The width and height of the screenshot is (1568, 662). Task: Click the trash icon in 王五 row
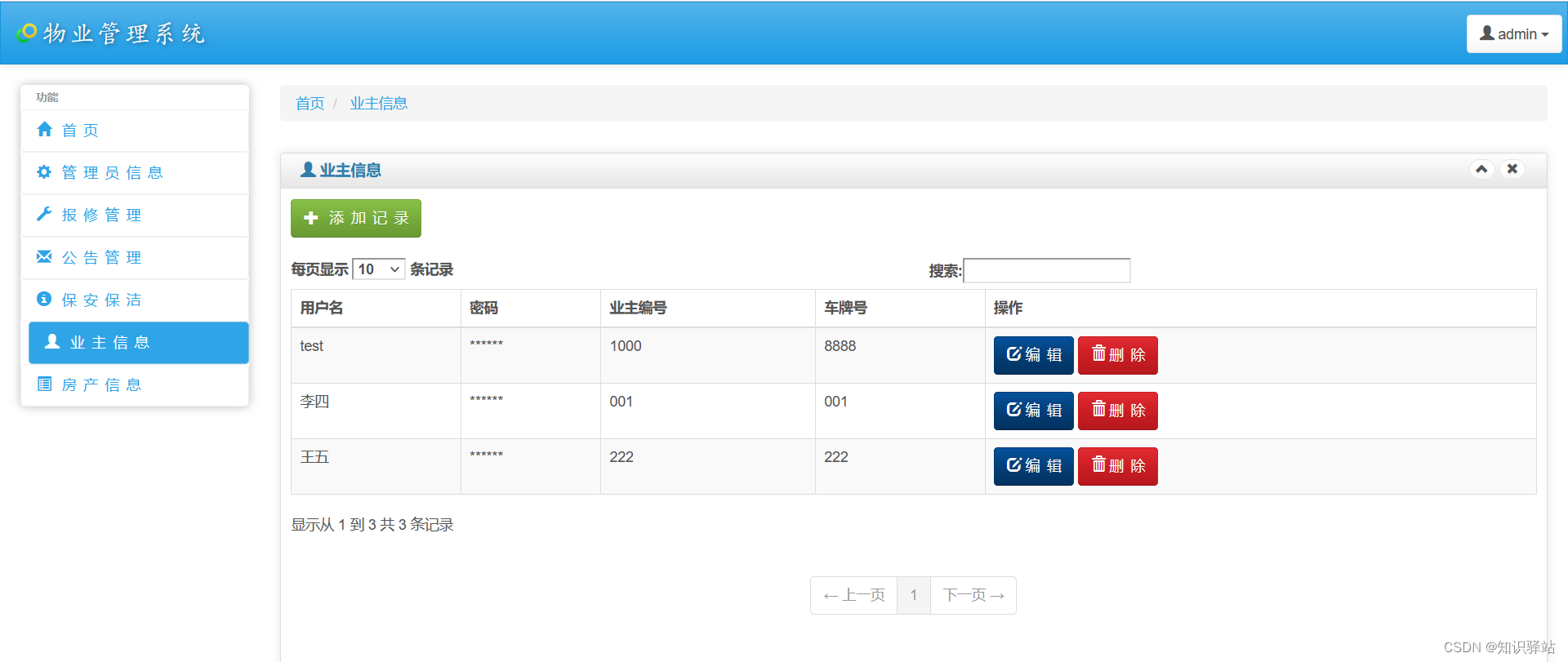coord(1099,464)
